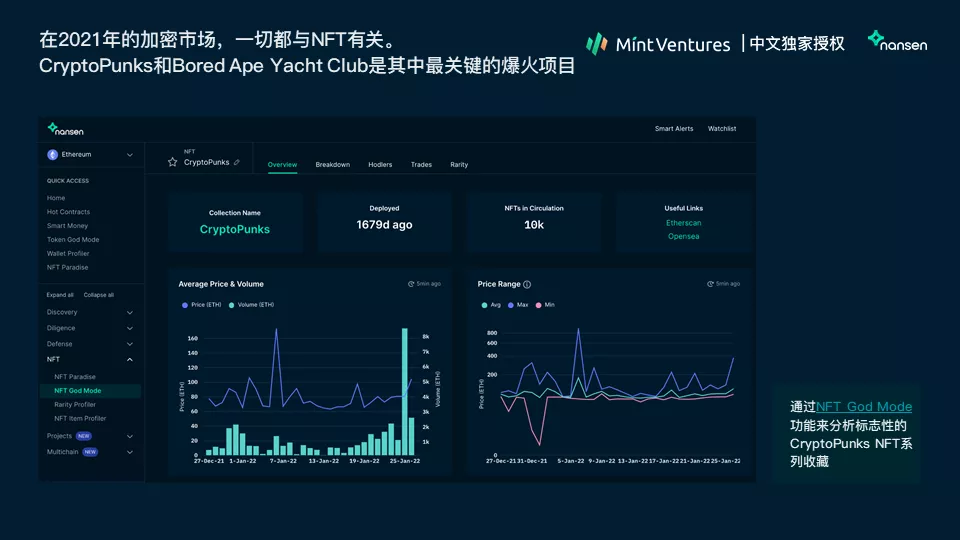Image resolution: width=960 pixels, height=540 pixels.
Task: Open NFT Paradise in Quick Access
Action: [67, 268]
